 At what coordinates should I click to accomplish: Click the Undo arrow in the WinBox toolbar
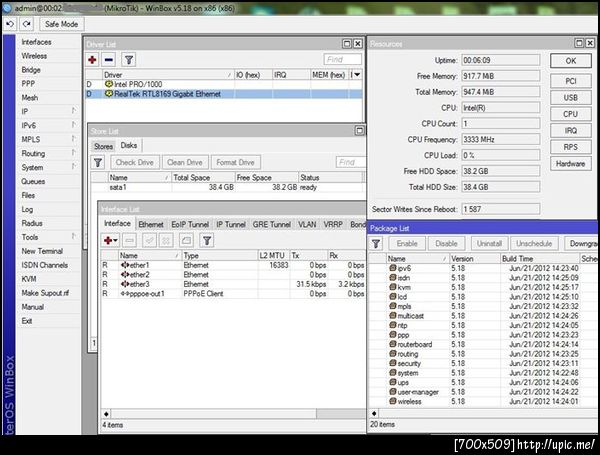pyautogui.click(x=10, y=24)
